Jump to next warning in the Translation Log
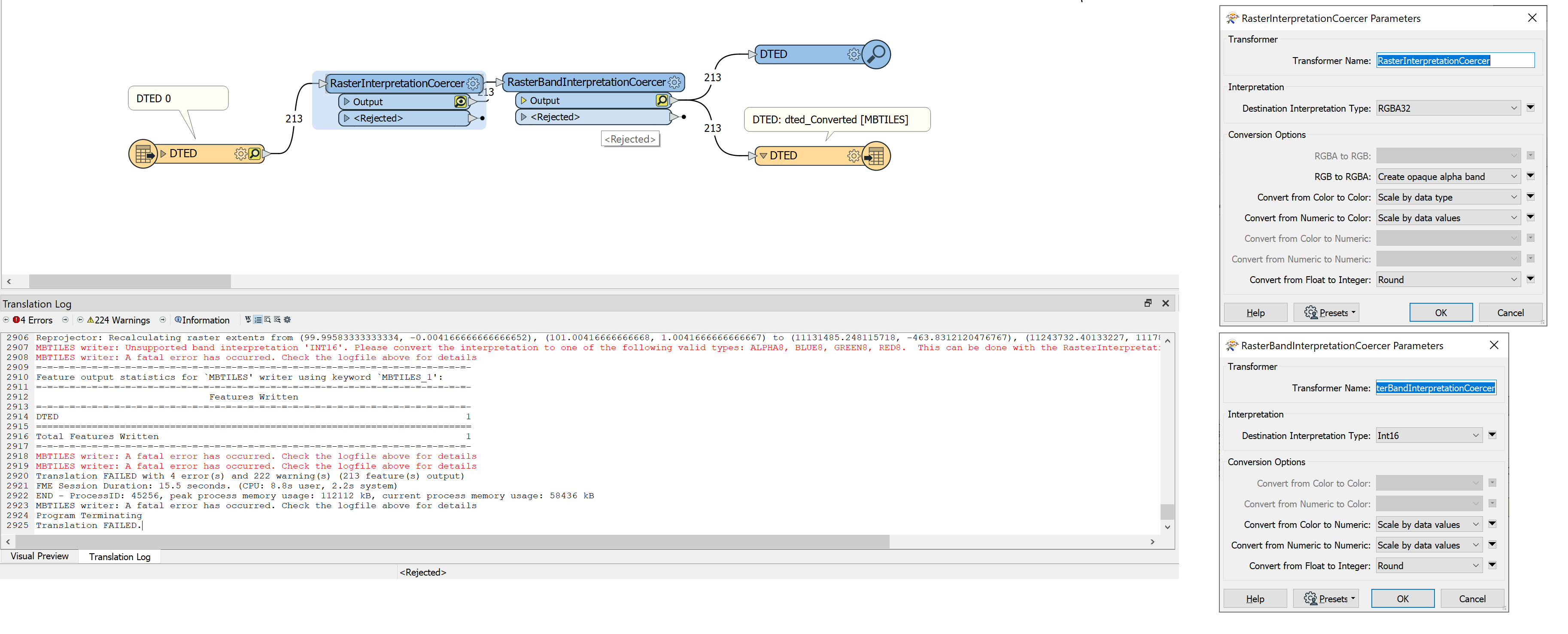 (163, 320)
